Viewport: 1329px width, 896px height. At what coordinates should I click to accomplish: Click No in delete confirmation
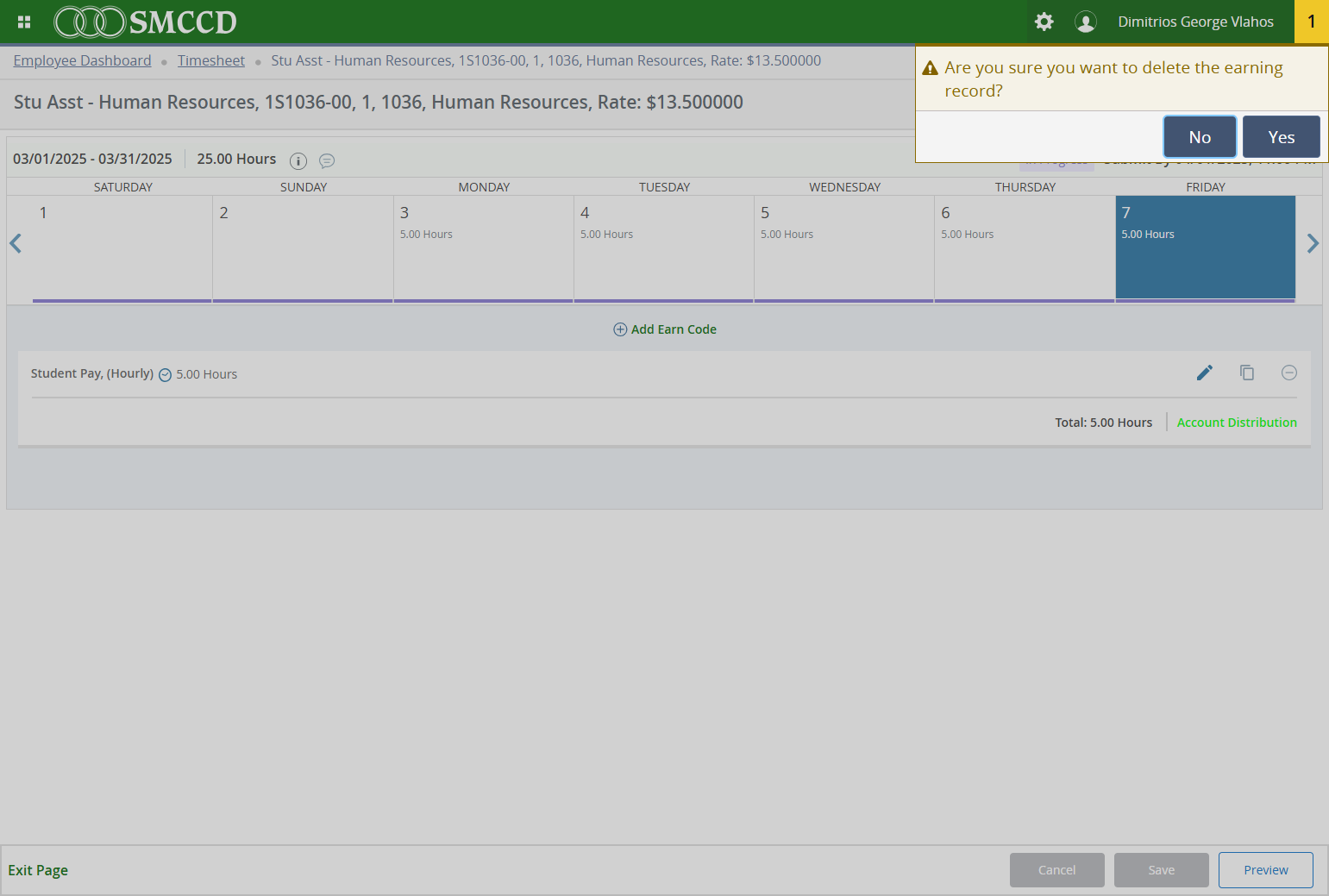[1200, 137]
